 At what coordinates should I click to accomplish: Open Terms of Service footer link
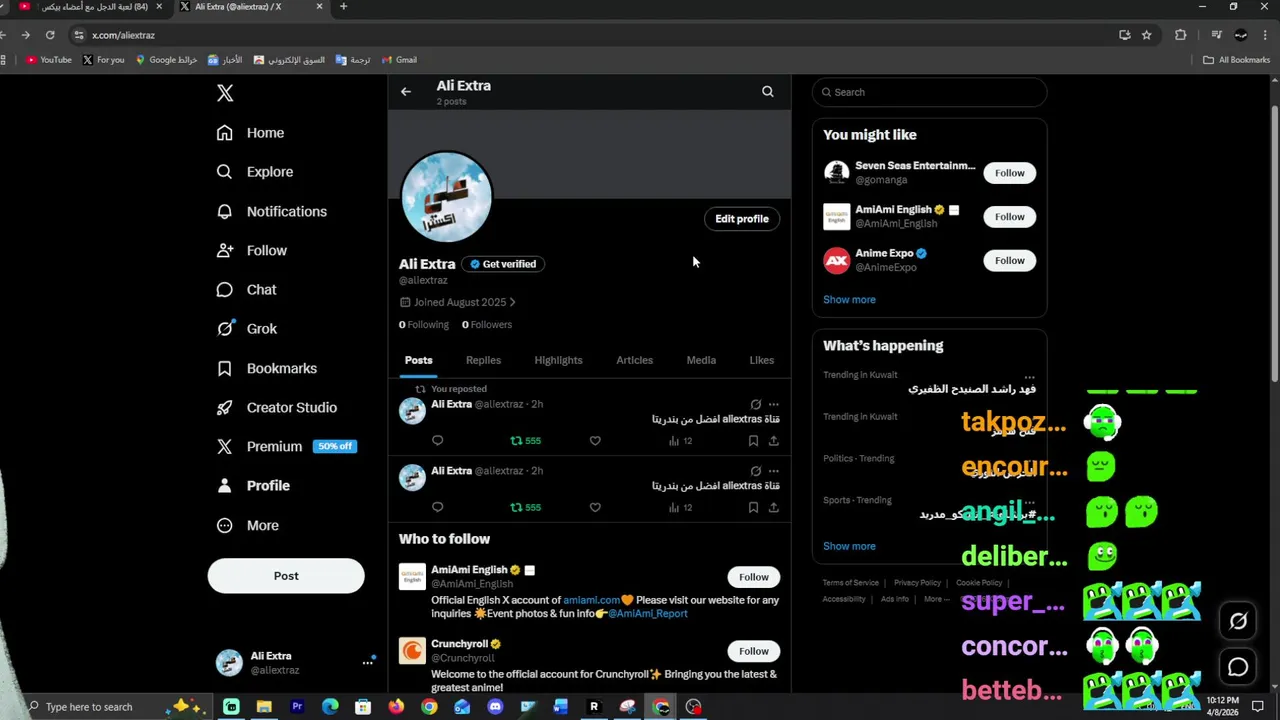[x=851, y=583]
